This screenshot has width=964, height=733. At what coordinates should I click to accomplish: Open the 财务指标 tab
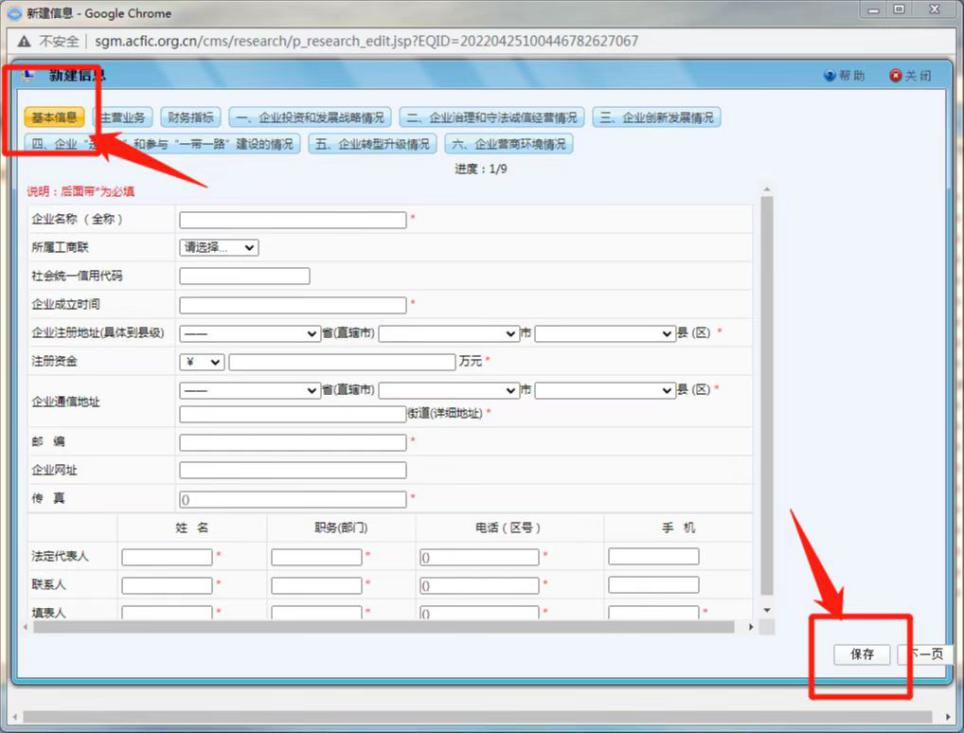(190, 118)
